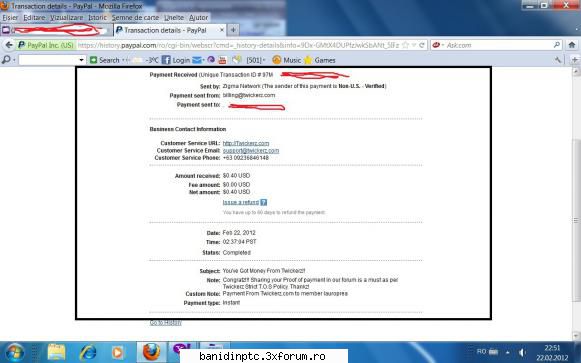Open the toolbar search field dropdown arrow
The height and width of the screenshot is (363, 581).
pyautogui.click(x=81, y=60)
